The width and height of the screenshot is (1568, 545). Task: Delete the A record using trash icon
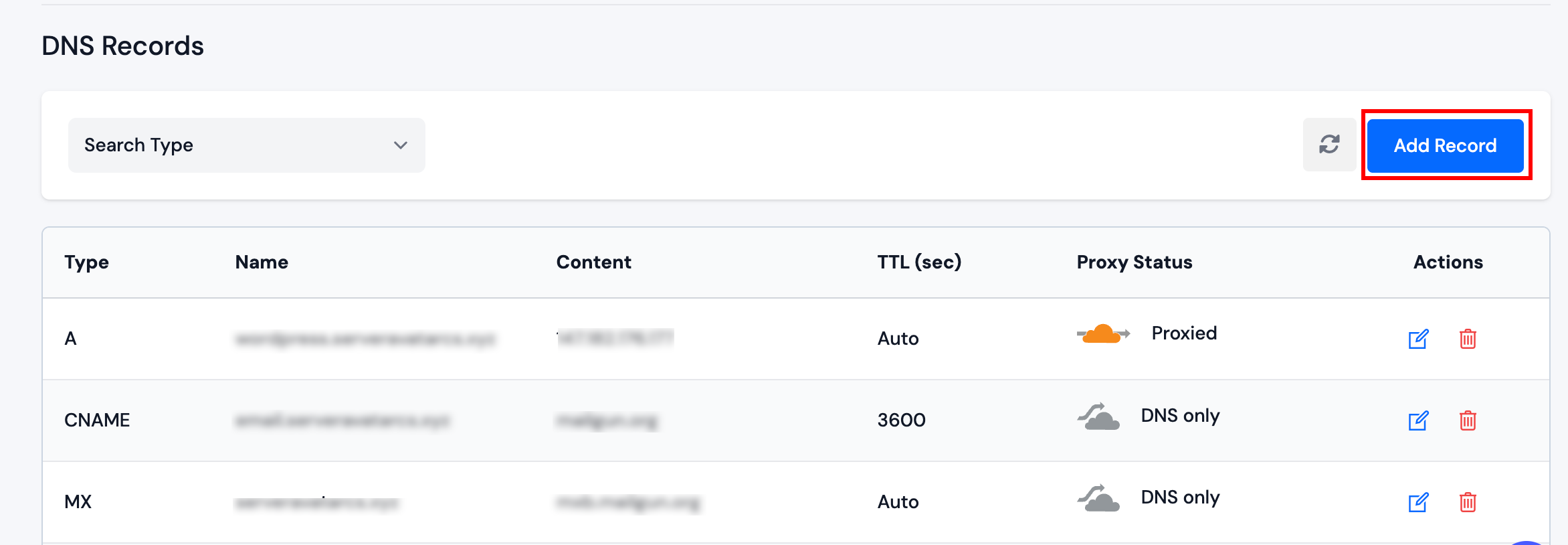click(1469, 339)
